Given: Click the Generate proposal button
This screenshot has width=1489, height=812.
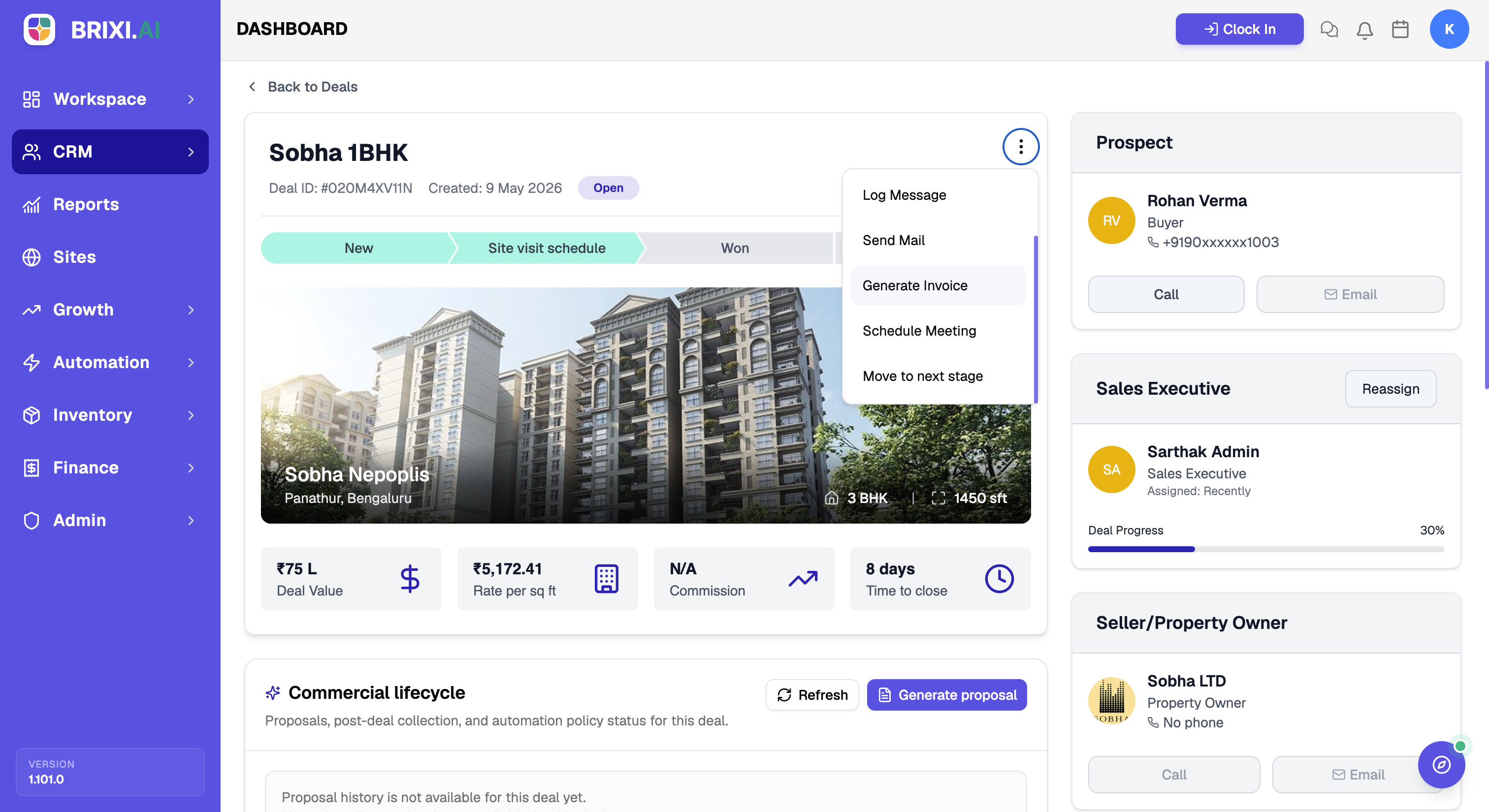Looking at the screenshot, I should pos(947,695).
